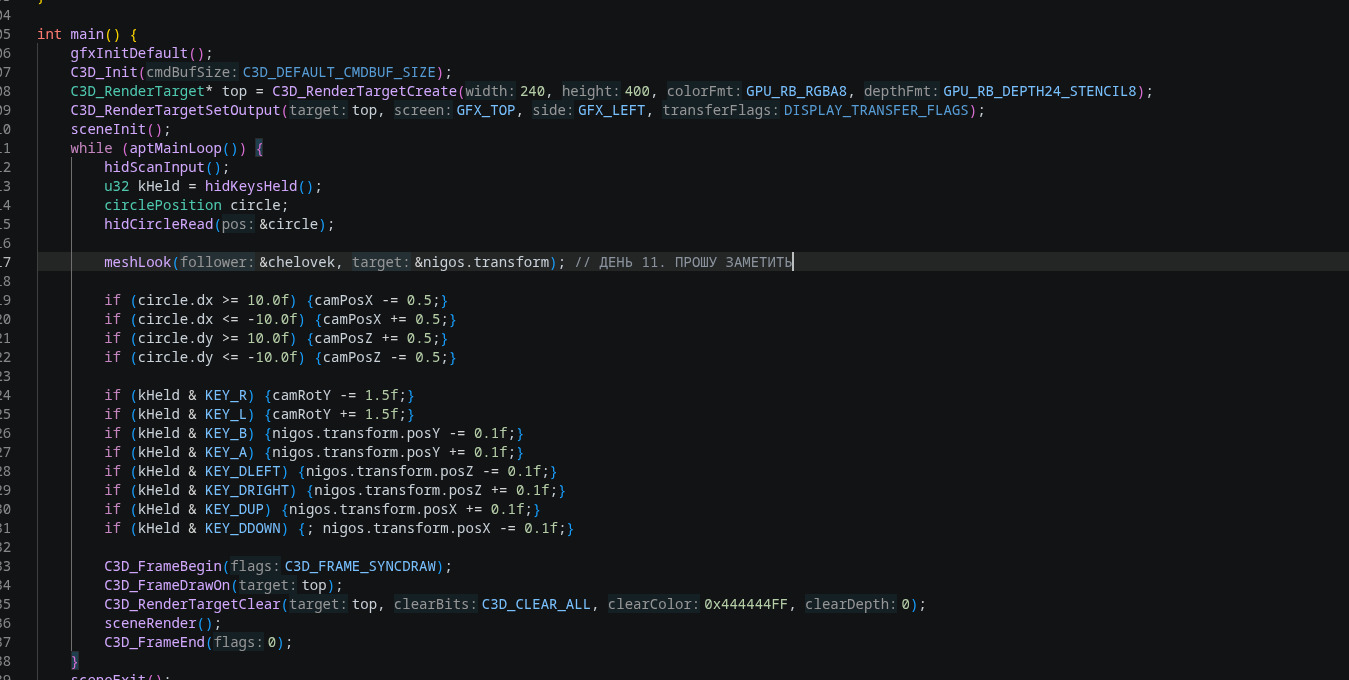Click circlePosition type name
Image resolution: width=1349 pixels, height=680 pixels.
[163, 205]
